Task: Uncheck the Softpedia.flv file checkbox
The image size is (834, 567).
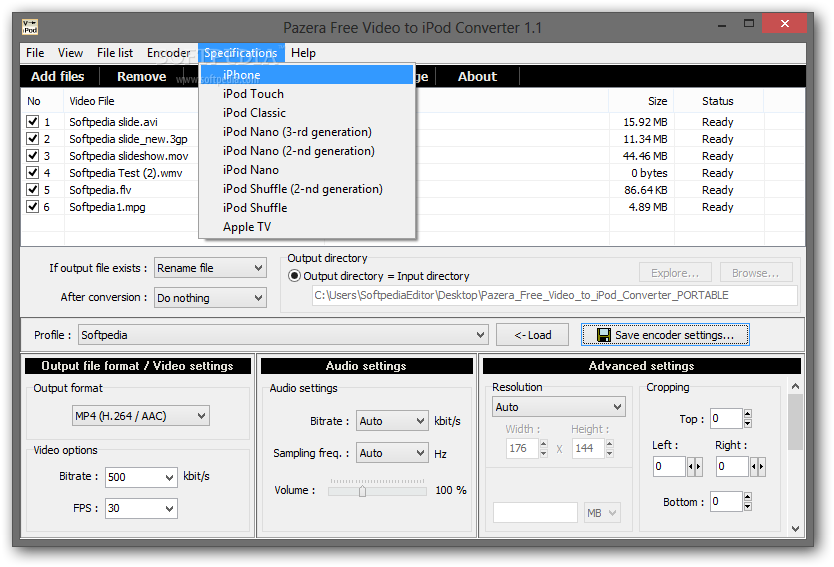Action: click(x=32, y=190)
